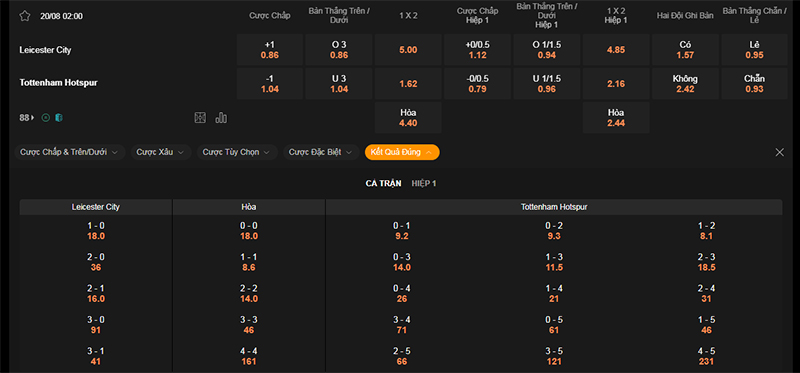The image size is (800, 373).
Task: Click the teal cube icon beside the live icon
Action: (x=59, y=118)
